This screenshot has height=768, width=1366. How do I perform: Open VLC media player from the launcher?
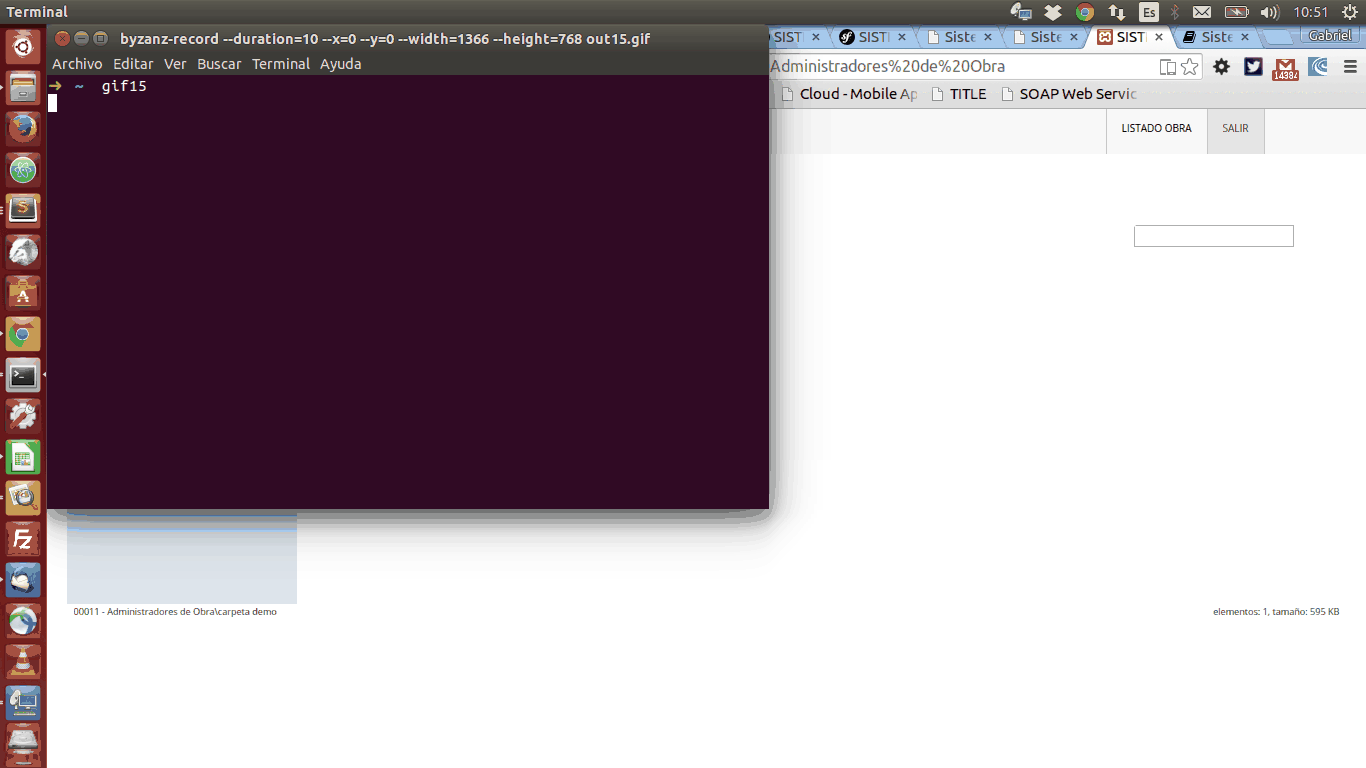coord(23,662)
